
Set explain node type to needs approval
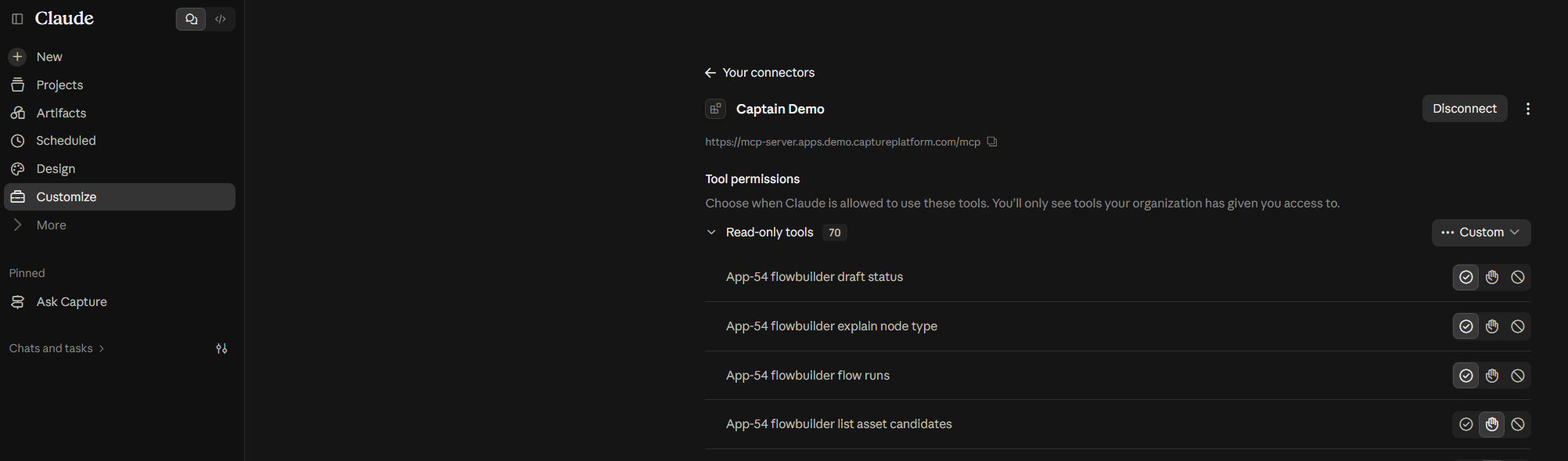(1492, 326)
